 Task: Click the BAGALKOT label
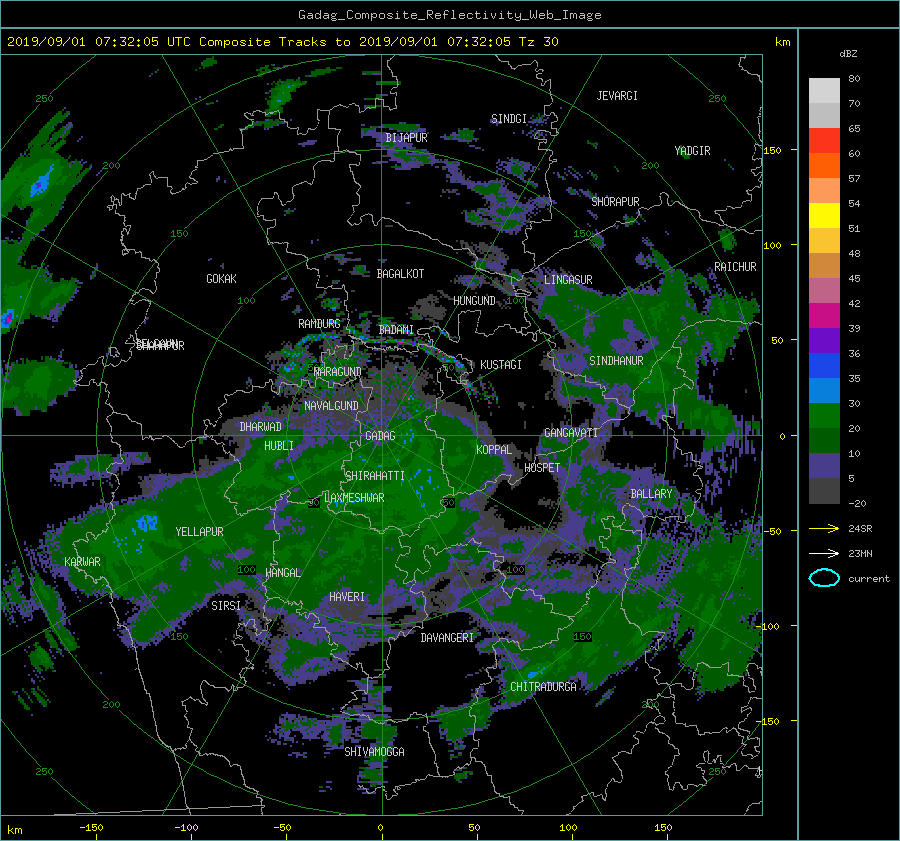[400, 274]
